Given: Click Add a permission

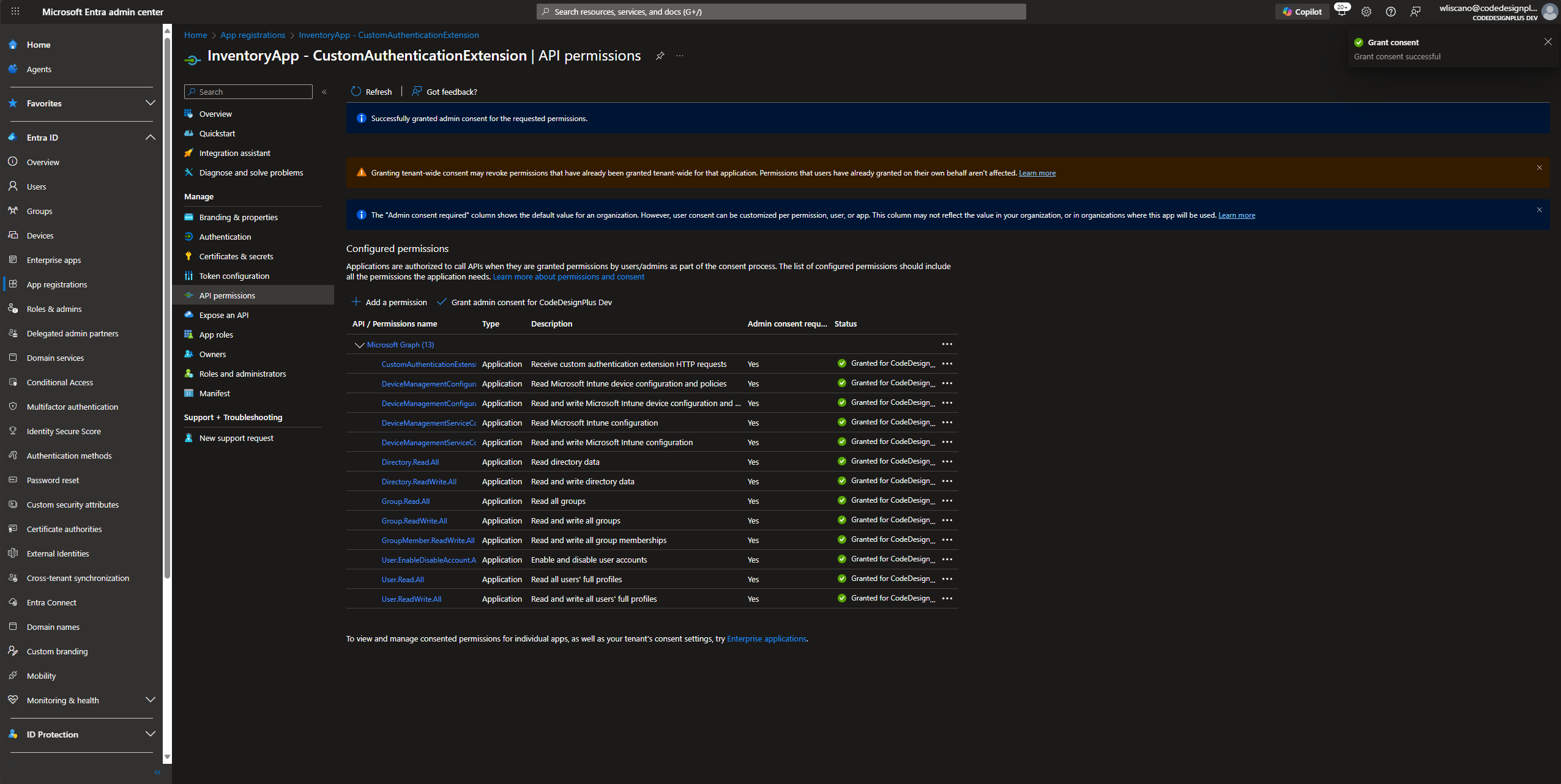Looking at the screenshot, I should [x=389, y=302].
